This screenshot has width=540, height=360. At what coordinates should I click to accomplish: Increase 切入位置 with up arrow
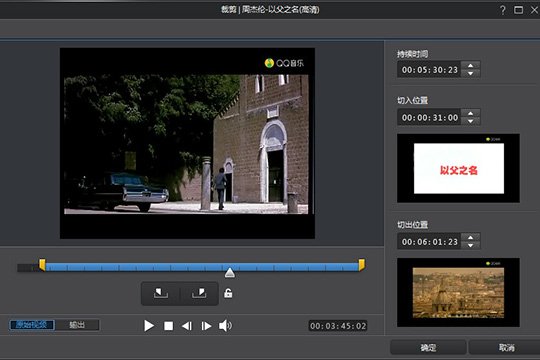(470, 113)
